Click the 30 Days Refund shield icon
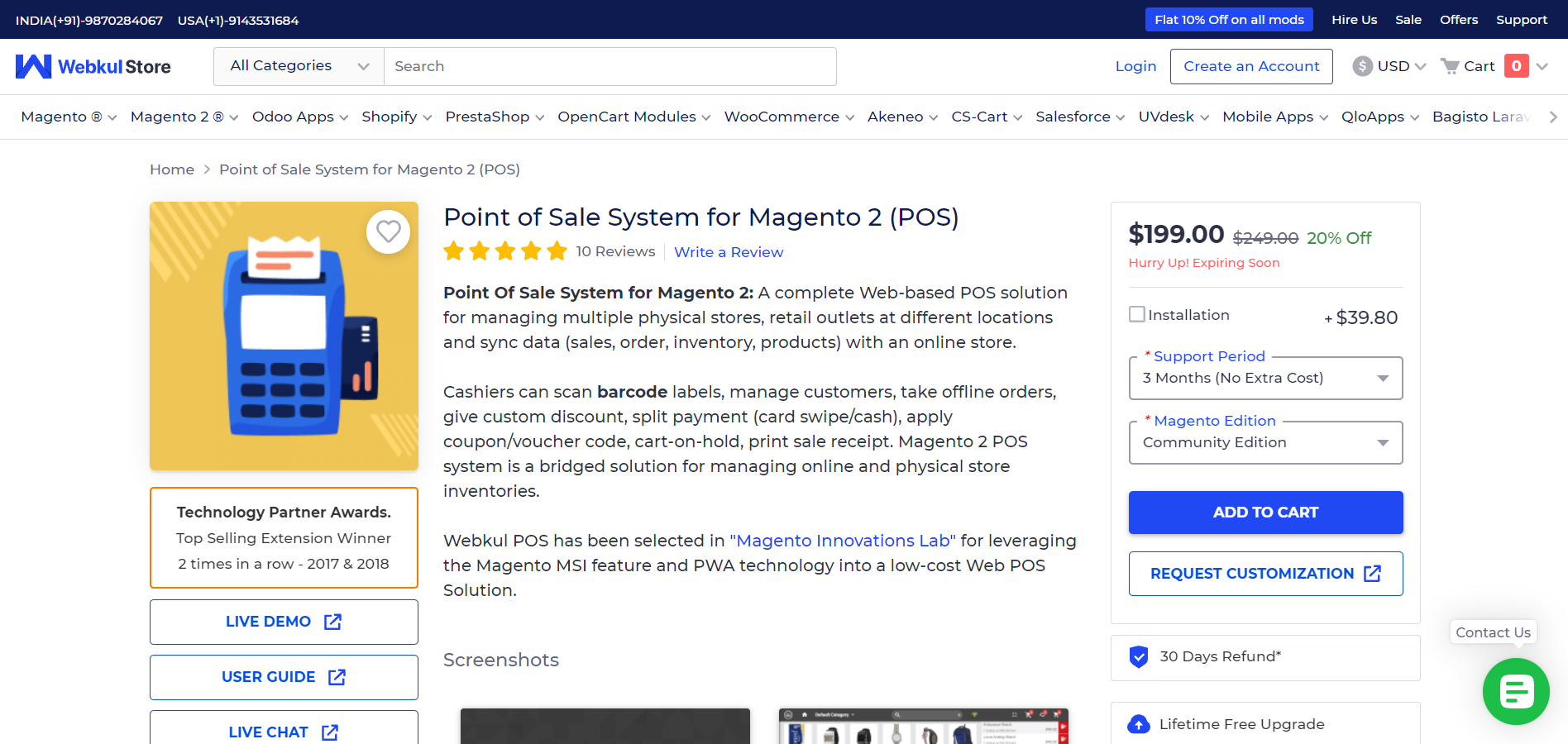1568x744 pixels. click(1139, 656)
